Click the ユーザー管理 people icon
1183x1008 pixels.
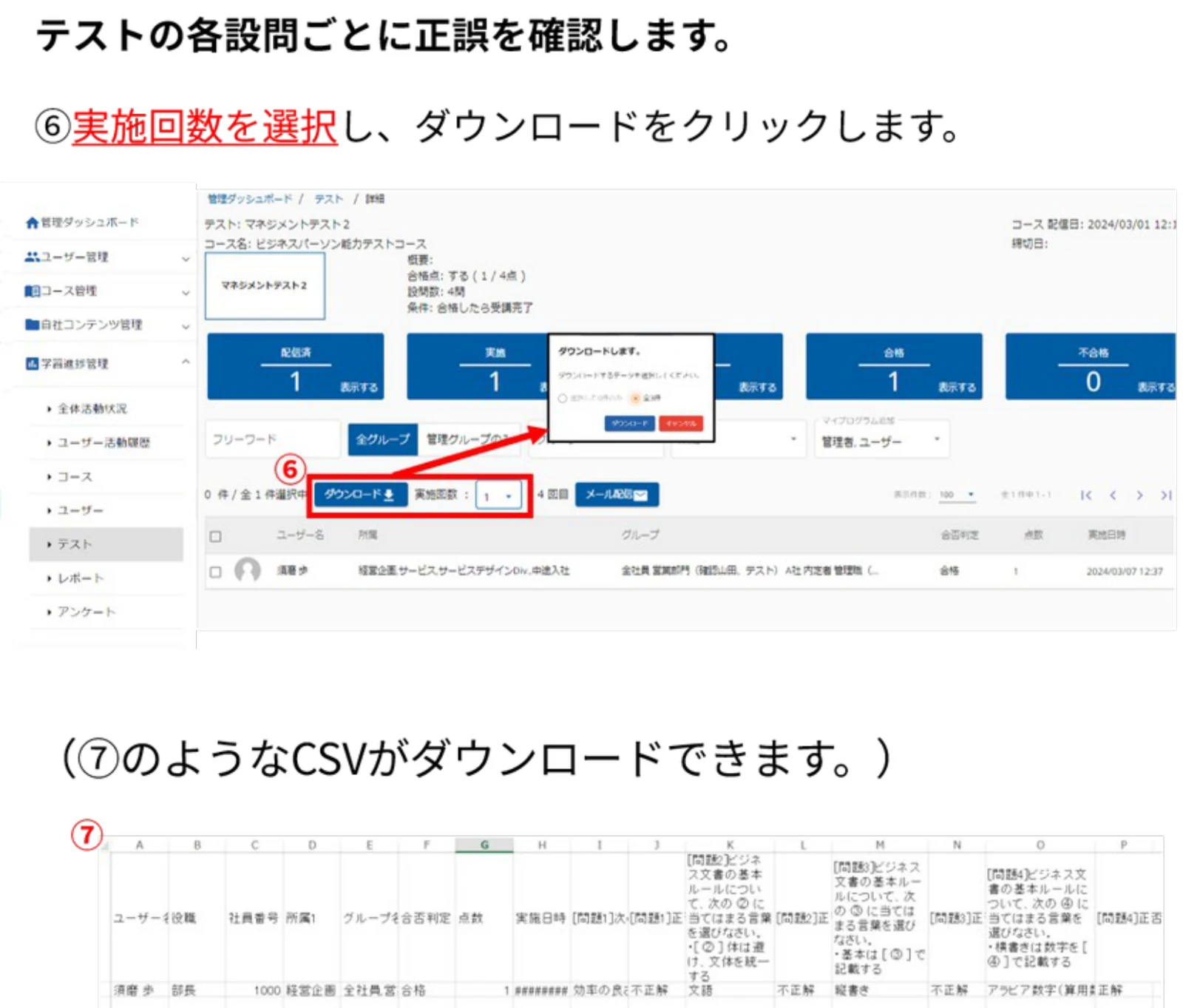coord(32,257)
